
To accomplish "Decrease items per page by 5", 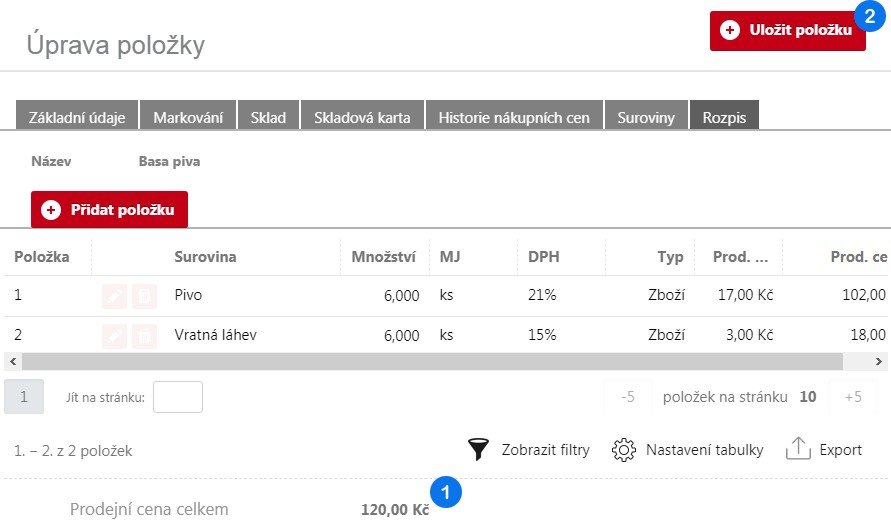I will [x=628, y=397].
